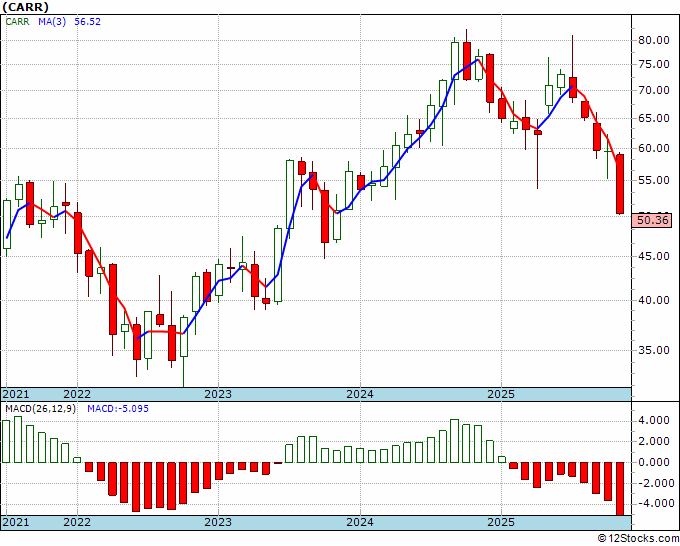
Task: Click the 40.00 price axis label
Action: click(x=654, y=300)
